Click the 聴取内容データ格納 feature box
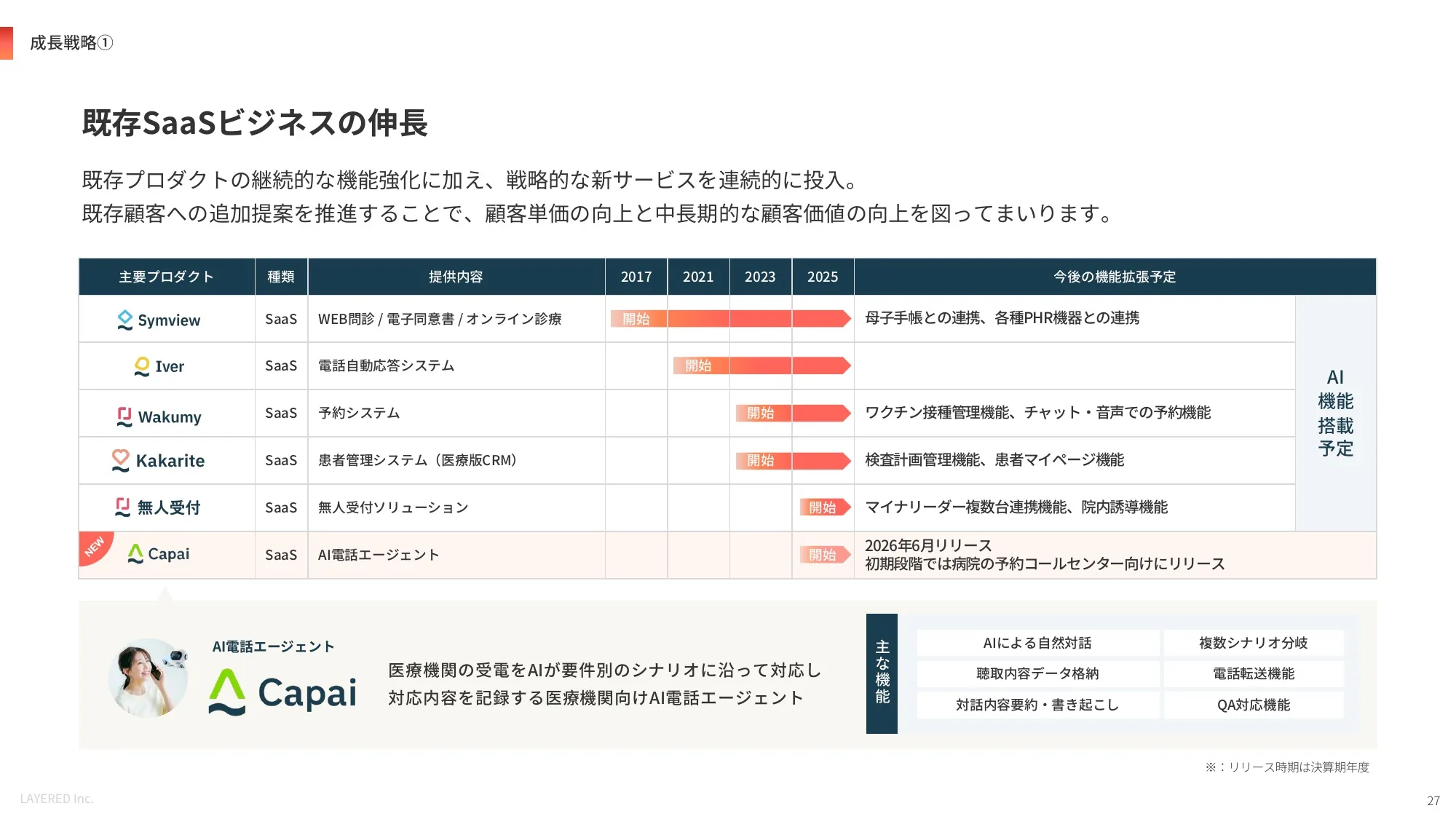Viewport: 1456px width, 819px height. click(x=1037, y=673)
